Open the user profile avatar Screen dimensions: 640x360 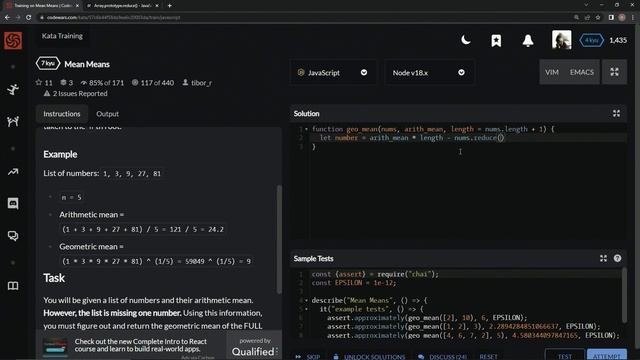562,40
